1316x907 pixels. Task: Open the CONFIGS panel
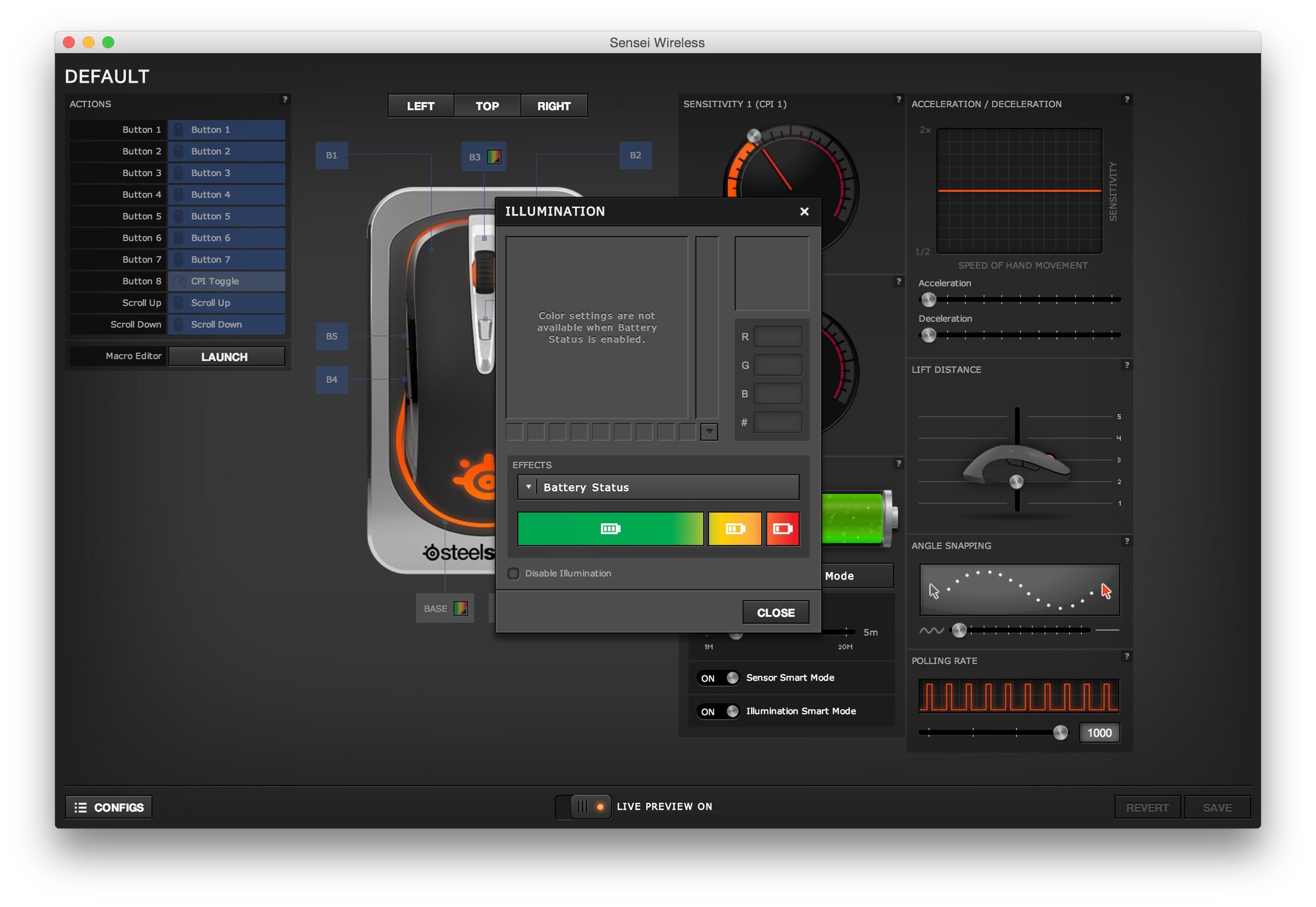point(108,808)
